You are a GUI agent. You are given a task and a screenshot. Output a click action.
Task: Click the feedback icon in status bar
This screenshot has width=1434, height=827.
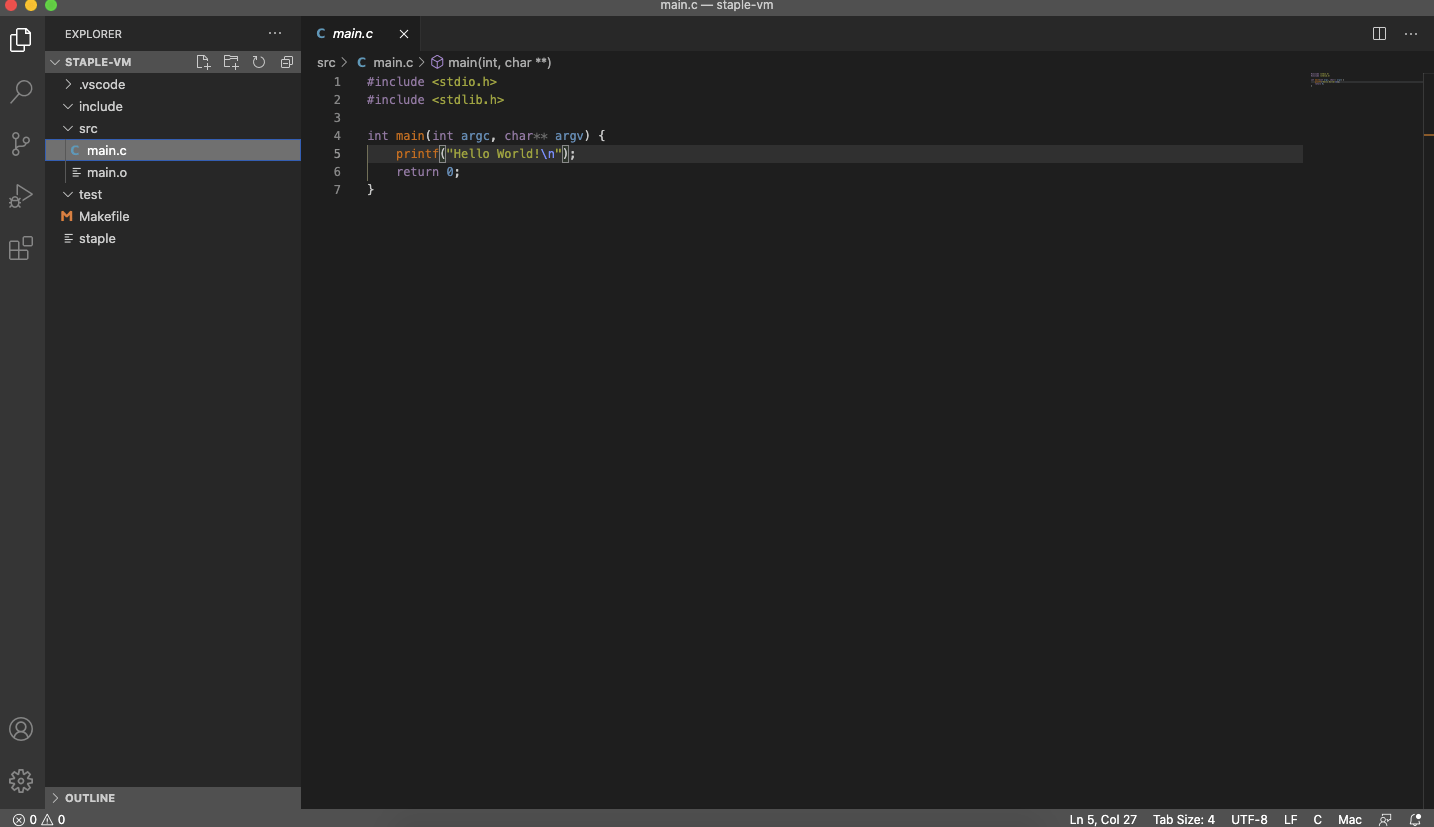[1385, 819]
